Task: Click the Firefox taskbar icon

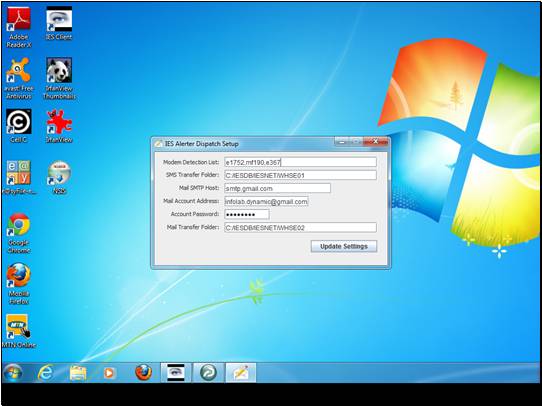Action: coord(143,372)
